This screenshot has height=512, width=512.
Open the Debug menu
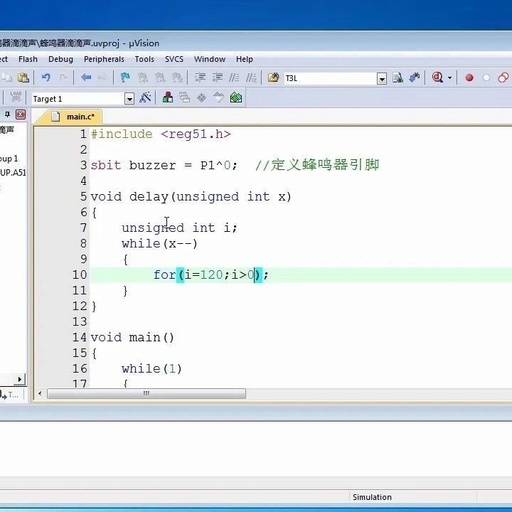[61, 59]
